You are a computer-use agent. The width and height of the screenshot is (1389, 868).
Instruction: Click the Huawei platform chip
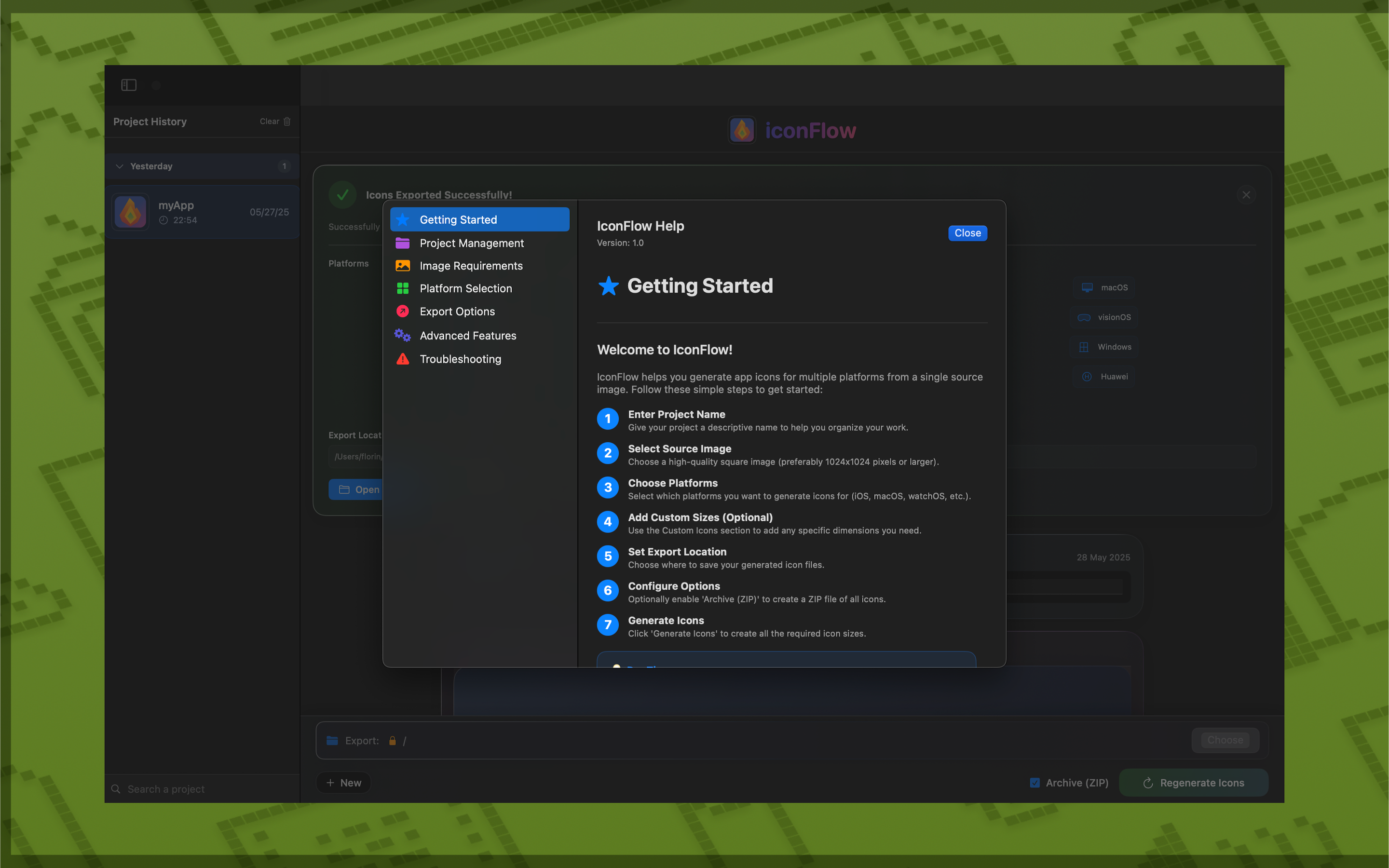[x=1104, y=377]
